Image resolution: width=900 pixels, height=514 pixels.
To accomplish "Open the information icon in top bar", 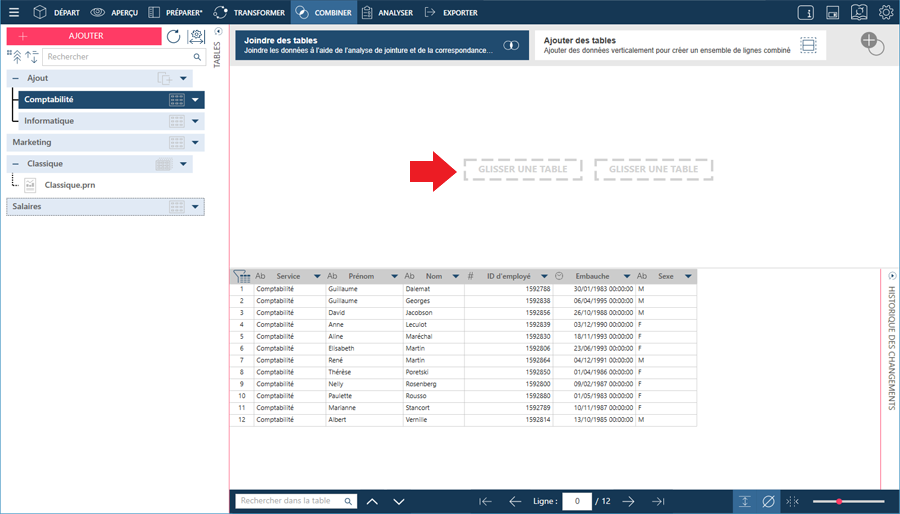I will pyautogui.click(x=806, y=12).
